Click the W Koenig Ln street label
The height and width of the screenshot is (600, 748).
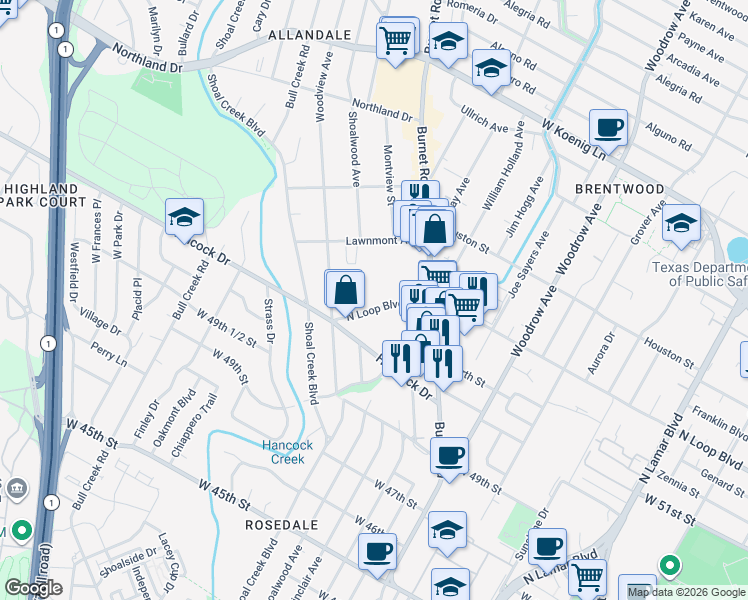[x=575, y=139]
